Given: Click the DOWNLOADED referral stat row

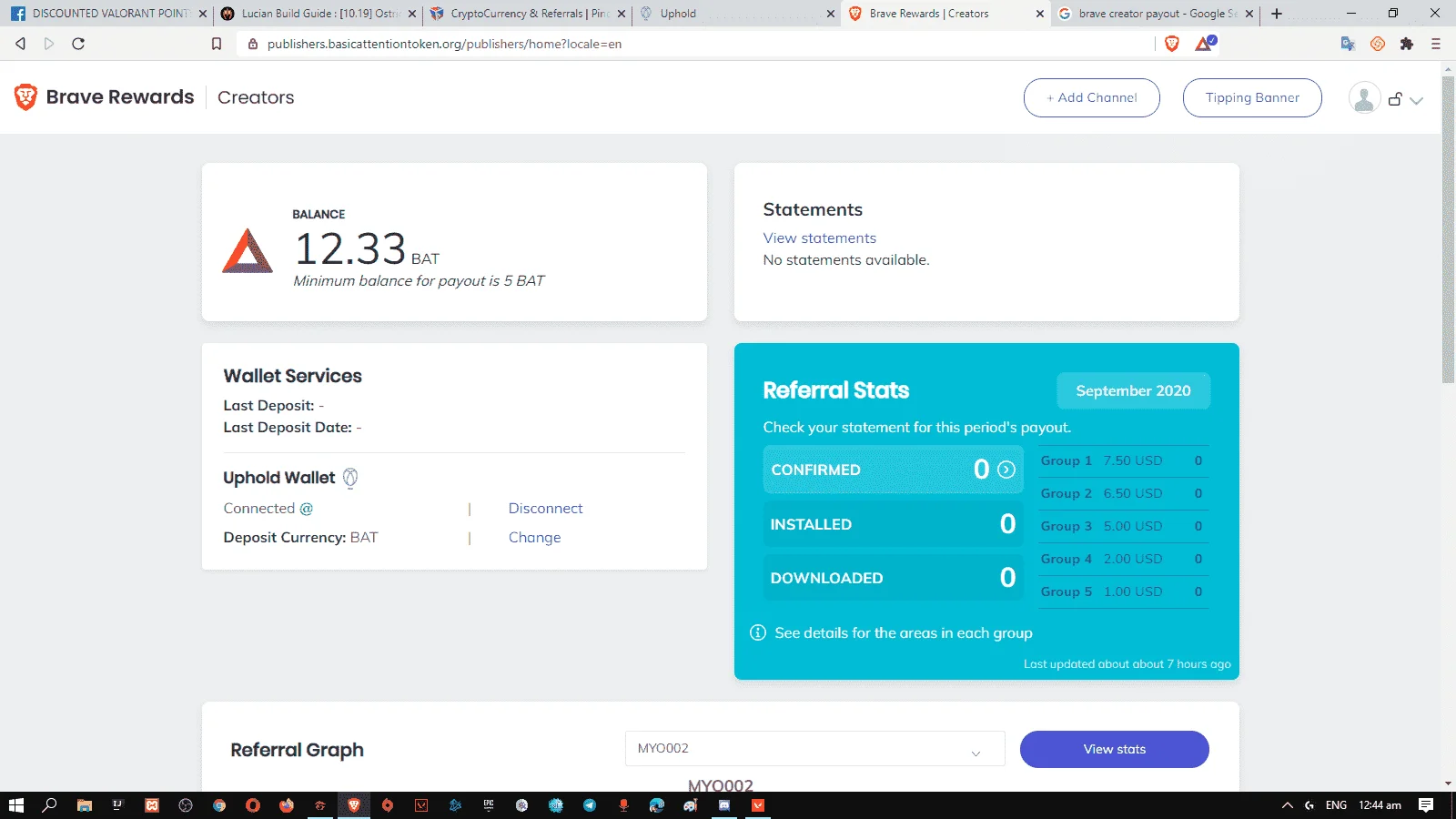Looking at the screenshot, I should click(x=894, y=578).
